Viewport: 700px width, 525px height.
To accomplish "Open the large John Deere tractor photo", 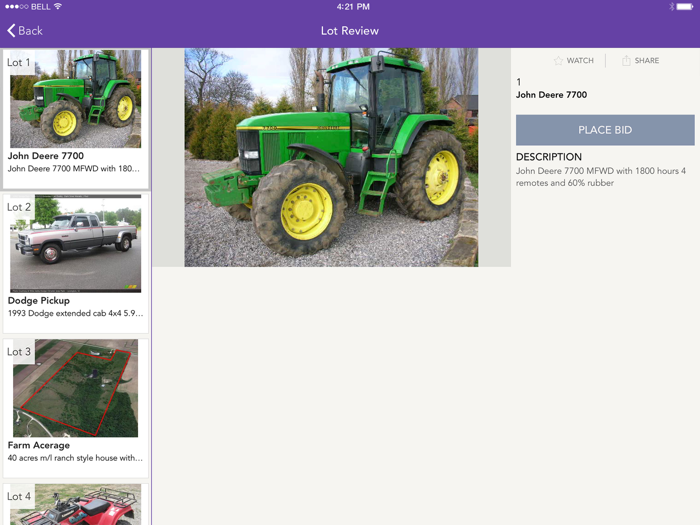I will pos(331,157).
